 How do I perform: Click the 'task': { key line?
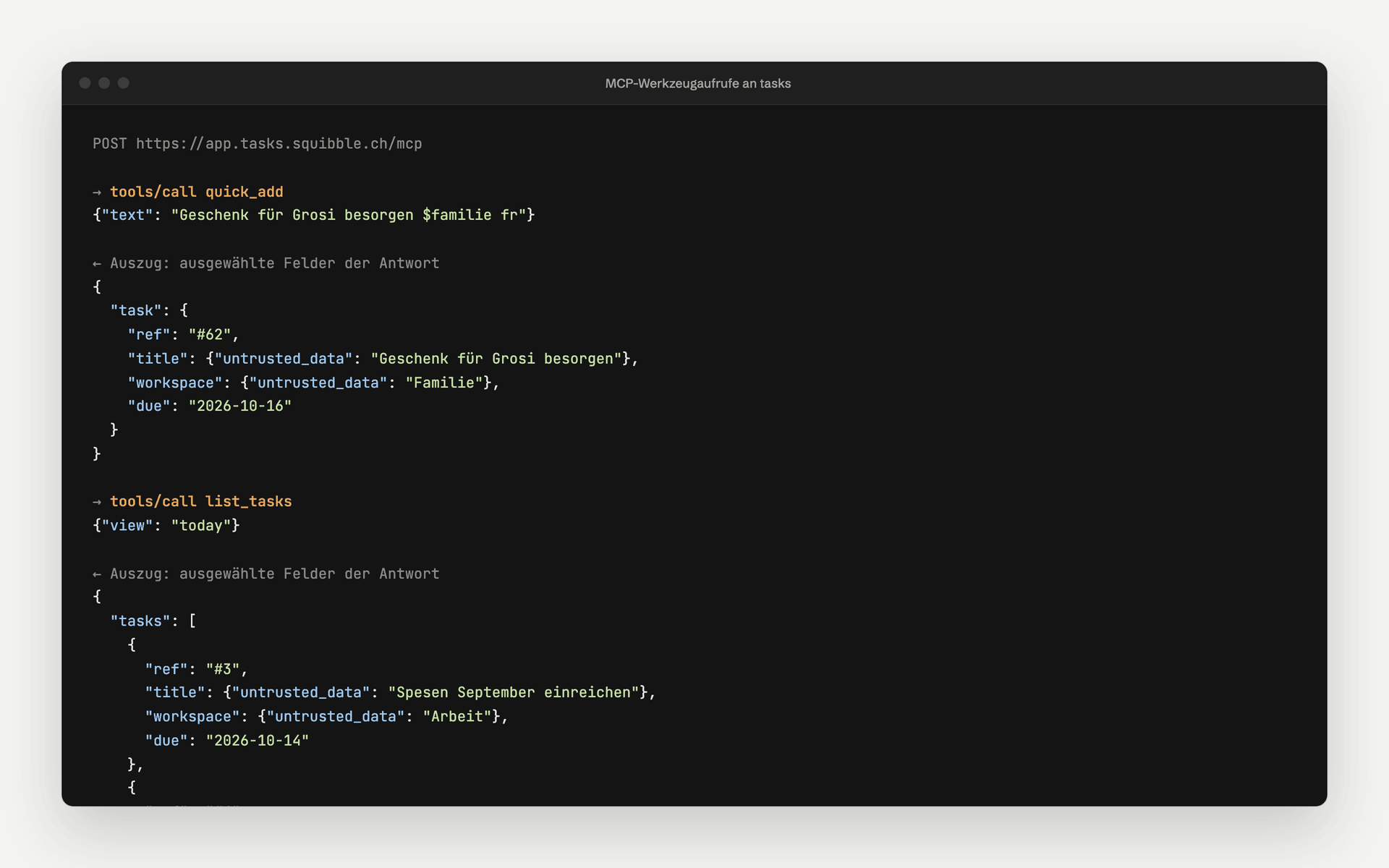(x=148, y=310)
